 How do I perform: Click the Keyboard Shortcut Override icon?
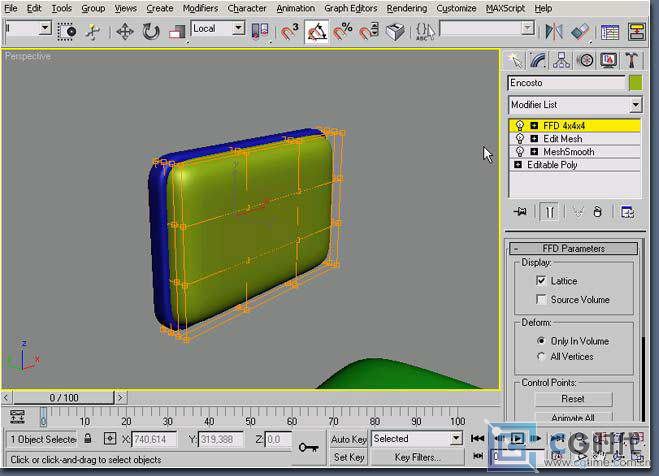tap(395, 32)
